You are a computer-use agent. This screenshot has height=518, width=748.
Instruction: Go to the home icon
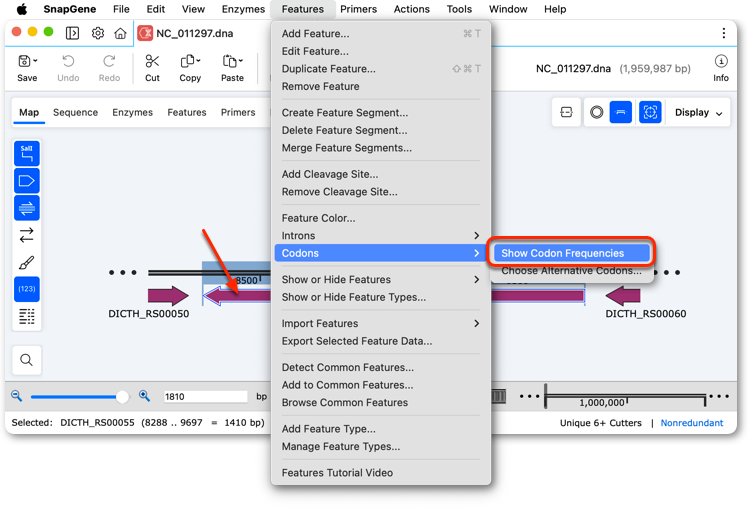[120, 33]
